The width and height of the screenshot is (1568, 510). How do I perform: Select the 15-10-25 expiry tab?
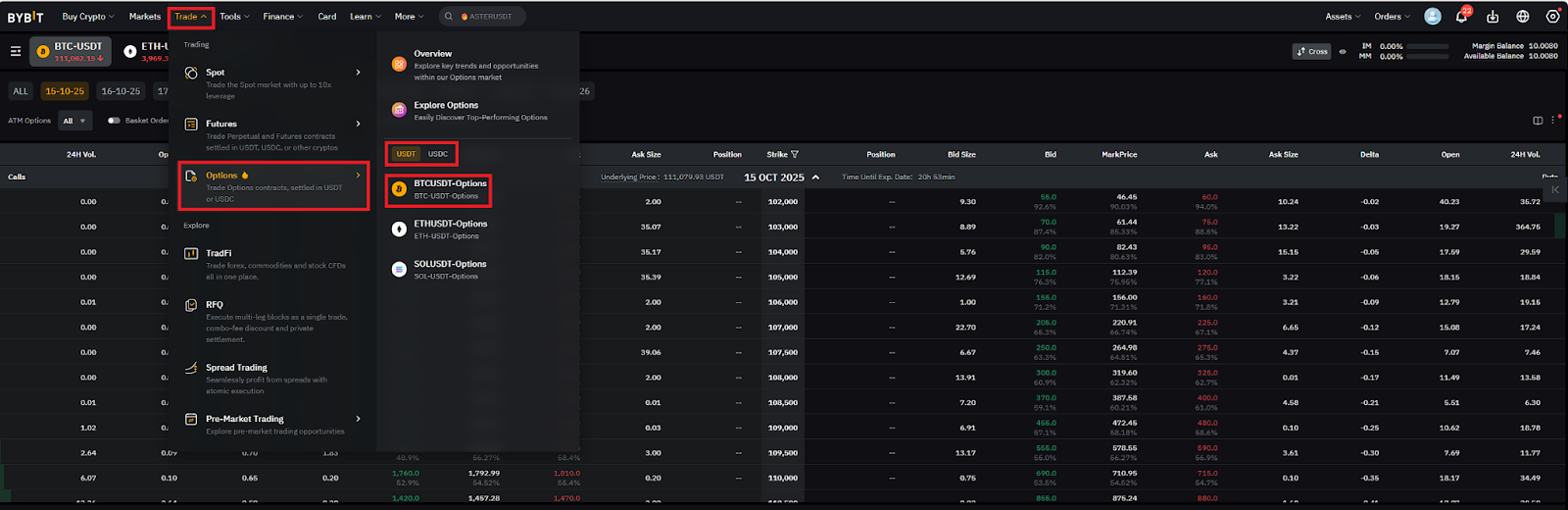point(65,91)
